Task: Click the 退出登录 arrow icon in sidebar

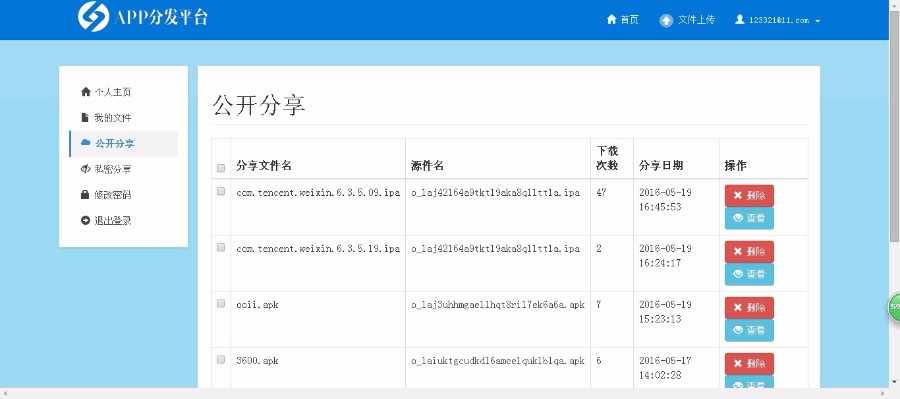Action: click(86, 220)
